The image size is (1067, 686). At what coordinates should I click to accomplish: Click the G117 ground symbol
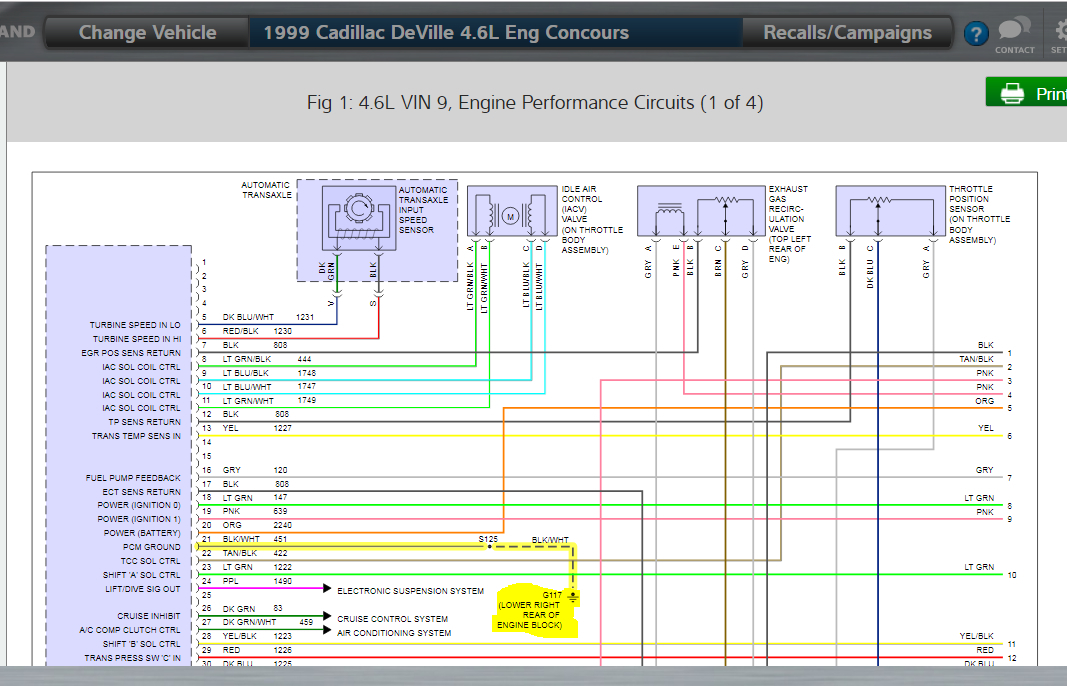573,597
